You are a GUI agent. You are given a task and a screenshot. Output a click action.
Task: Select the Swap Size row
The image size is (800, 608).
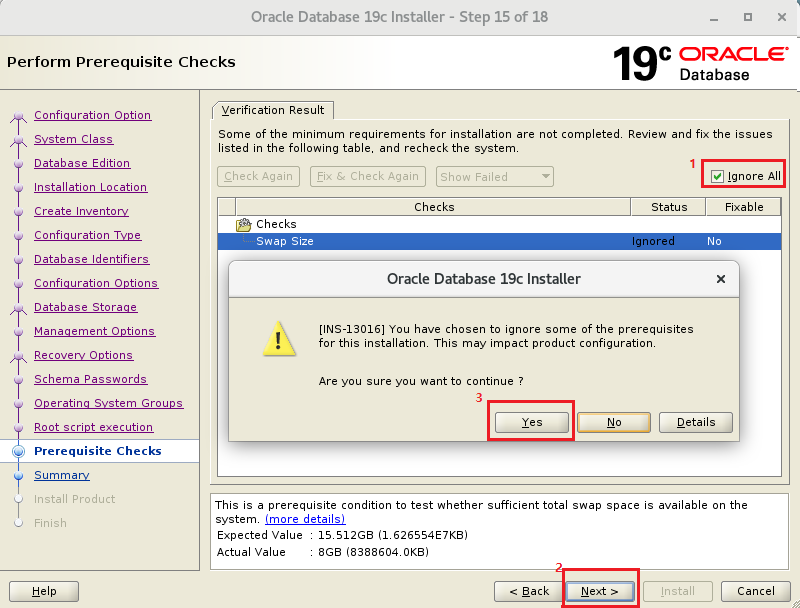point(499,241)
